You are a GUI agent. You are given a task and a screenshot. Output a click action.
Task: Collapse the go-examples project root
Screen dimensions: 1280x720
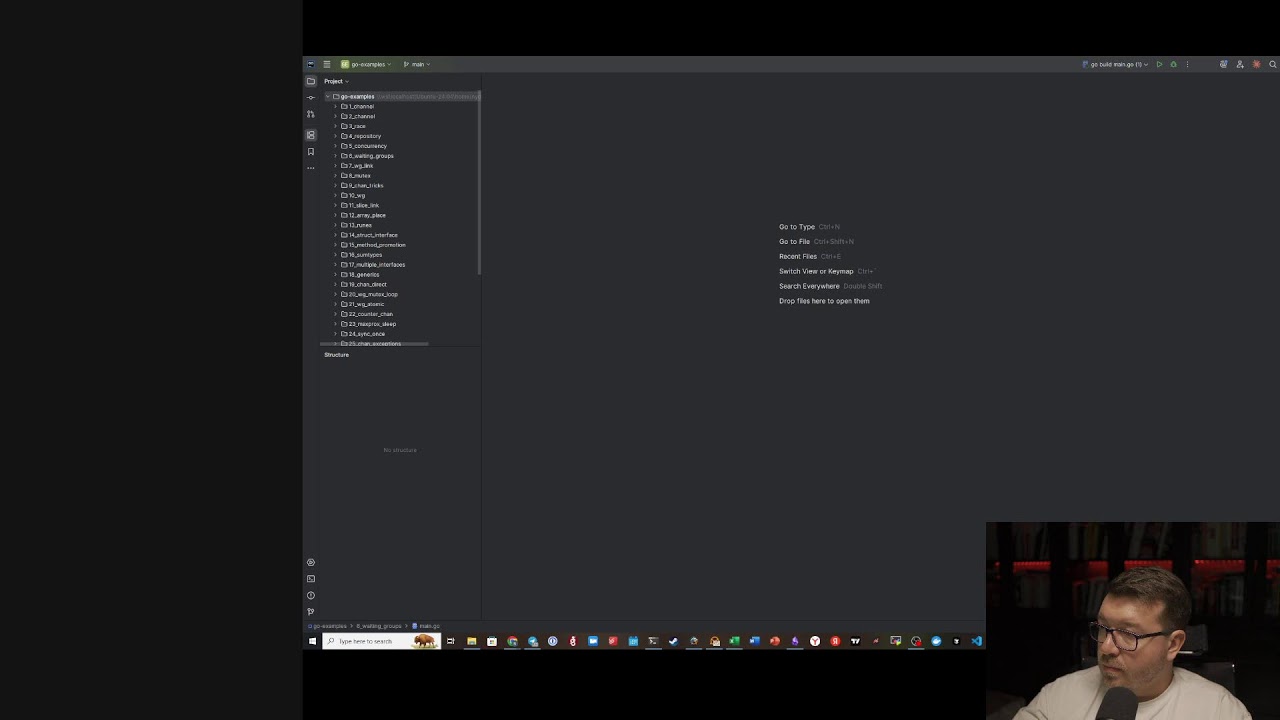pos(327,96)
